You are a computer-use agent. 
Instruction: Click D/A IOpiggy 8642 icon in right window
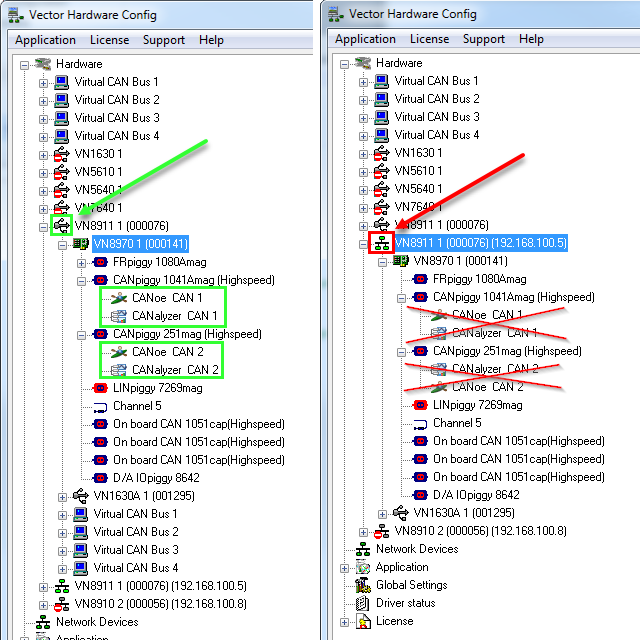(420, 495)
